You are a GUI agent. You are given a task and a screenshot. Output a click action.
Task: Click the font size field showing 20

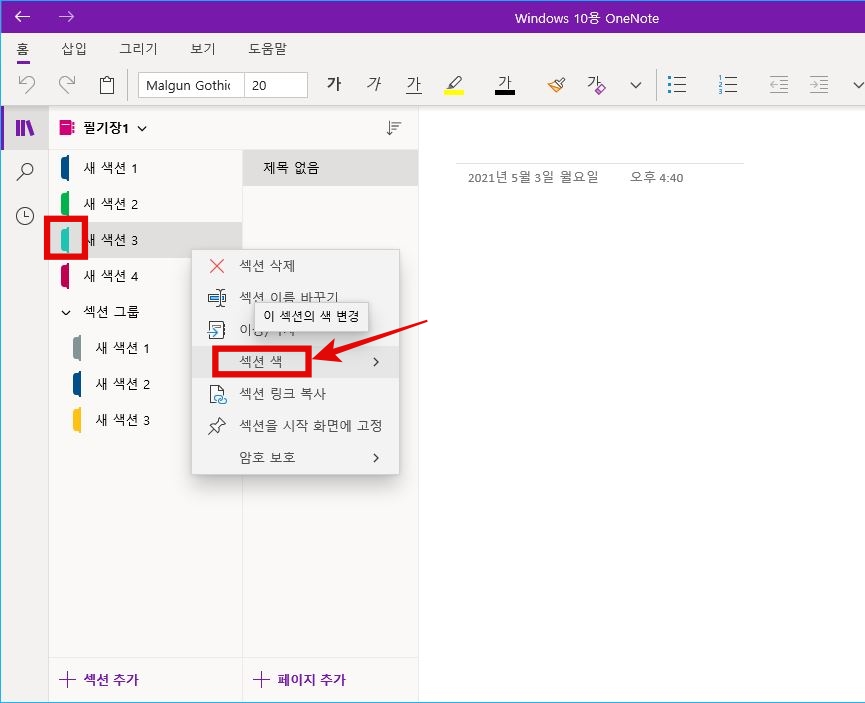(x=276, y=85)
